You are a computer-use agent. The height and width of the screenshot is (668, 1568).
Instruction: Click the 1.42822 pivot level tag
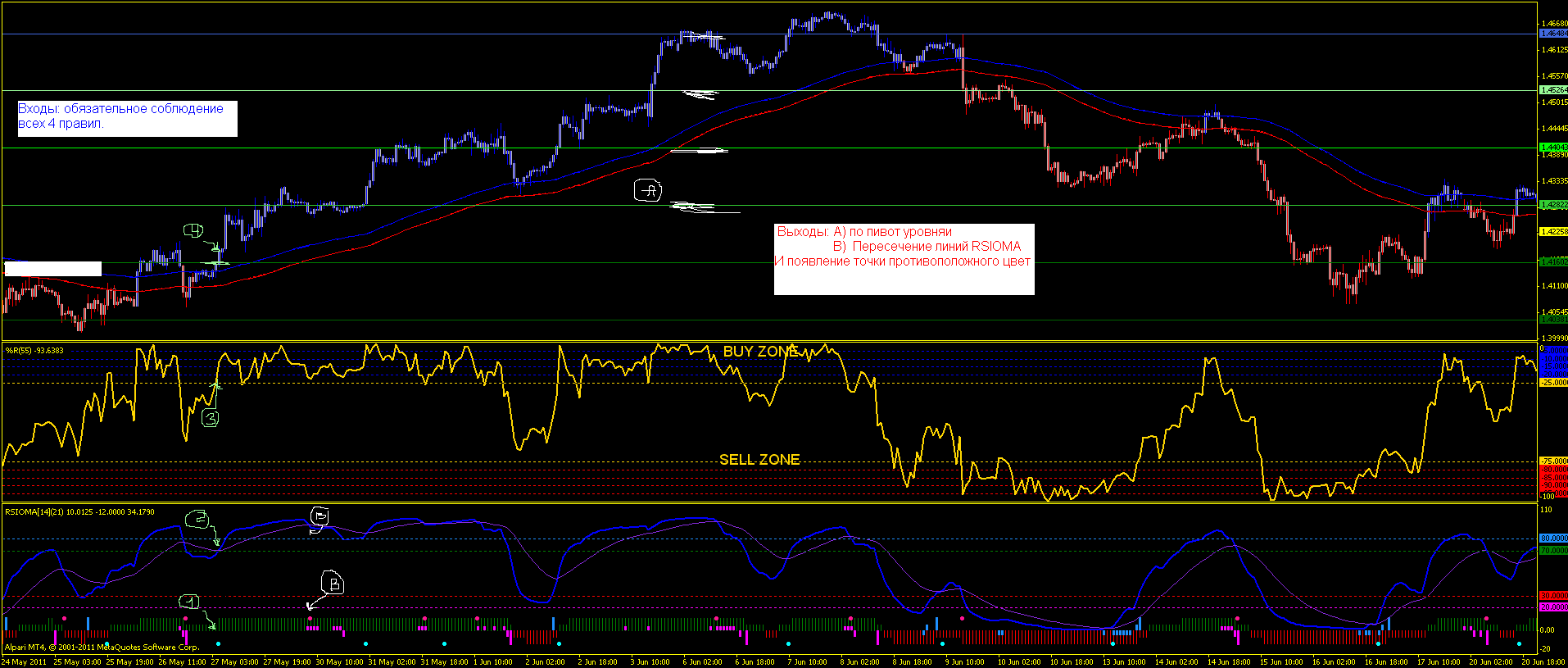(1554, 205)
